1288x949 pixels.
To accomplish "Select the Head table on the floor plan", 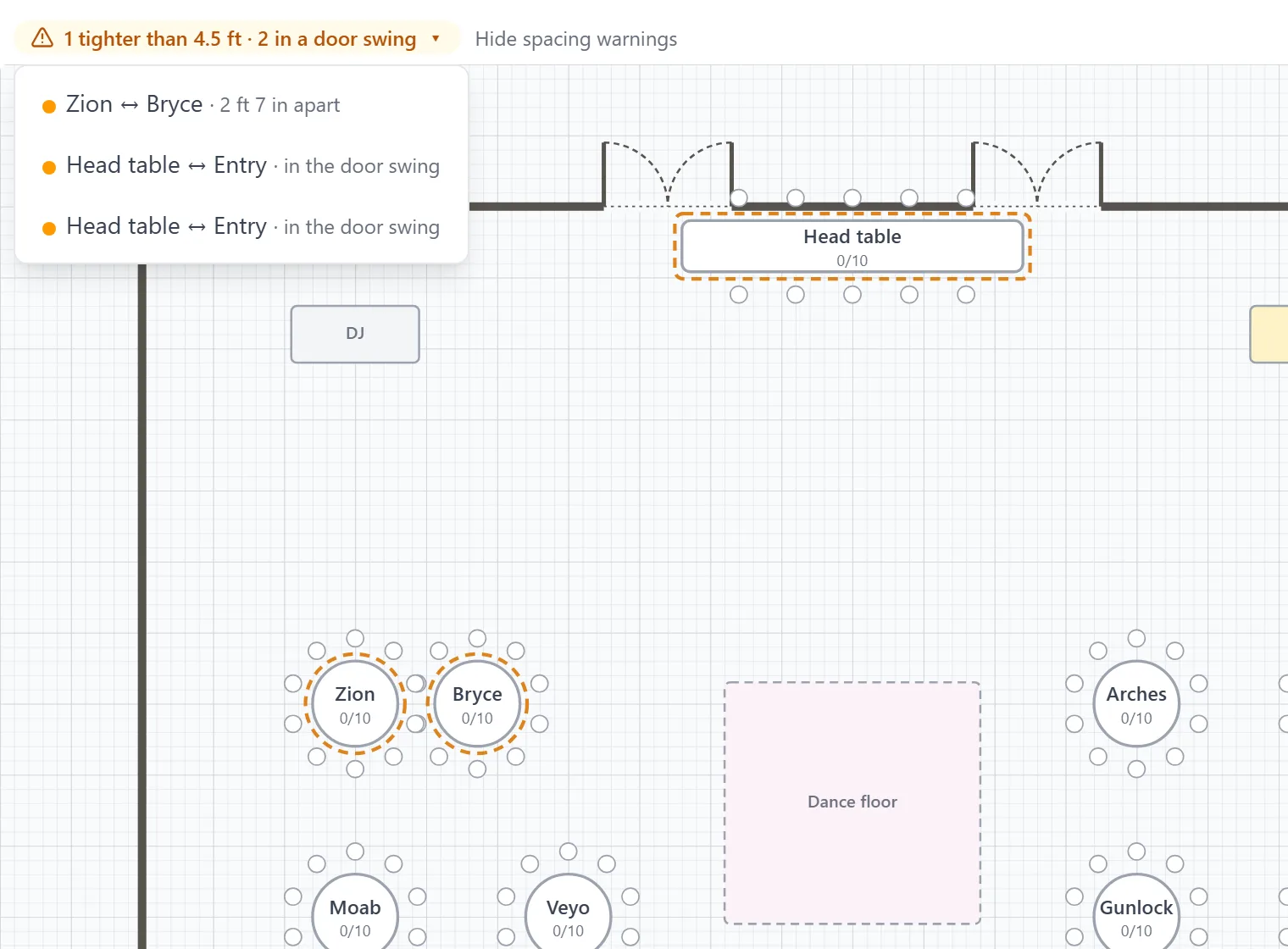I will click(852, 247).
